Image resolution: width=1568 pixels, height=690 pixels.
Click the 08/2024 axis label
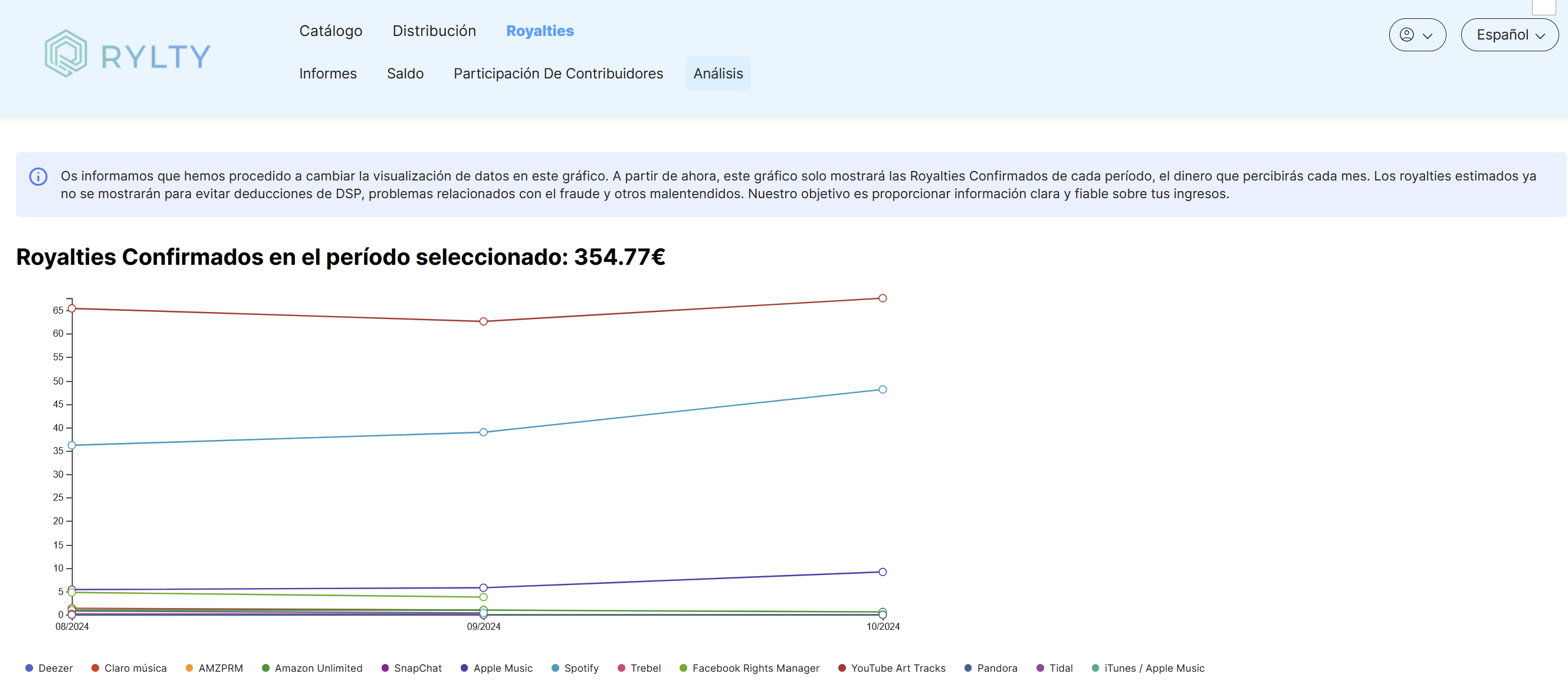pos(72,627)
